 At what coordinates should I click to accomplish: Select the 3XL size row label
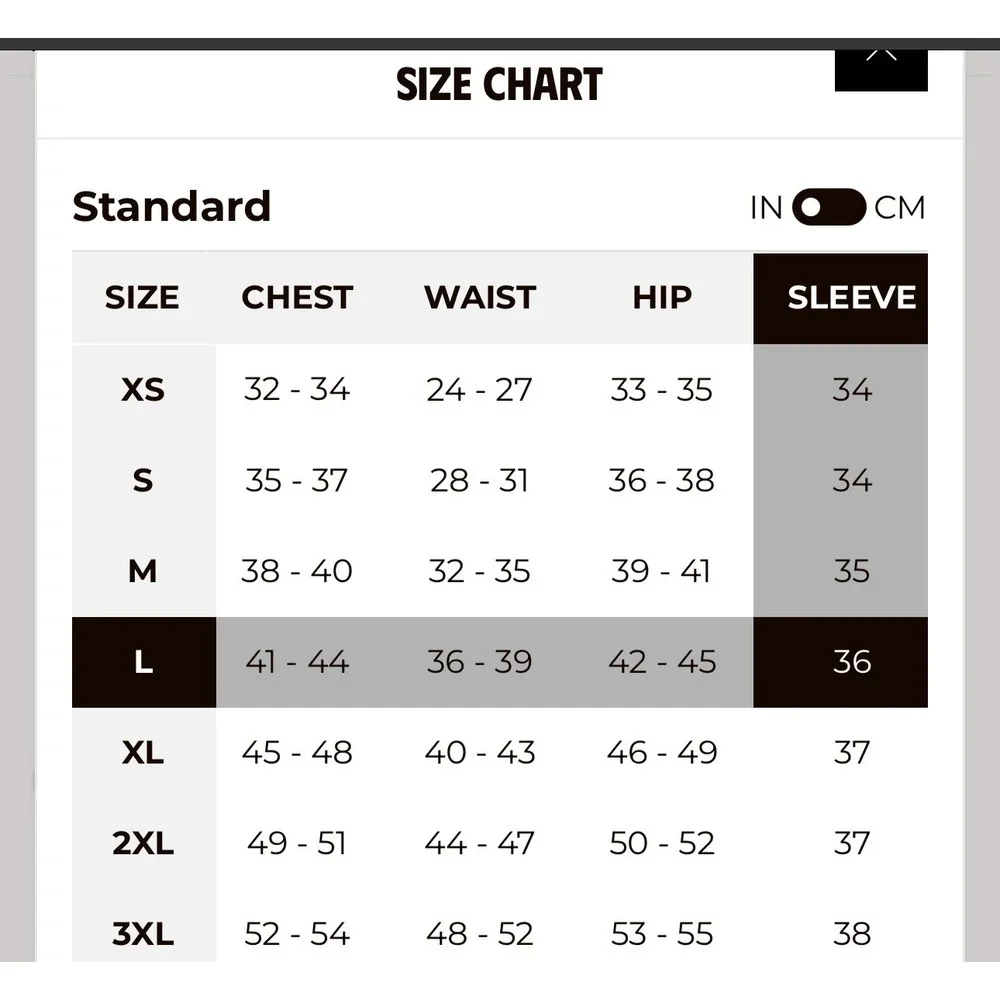tap(143, 934)
